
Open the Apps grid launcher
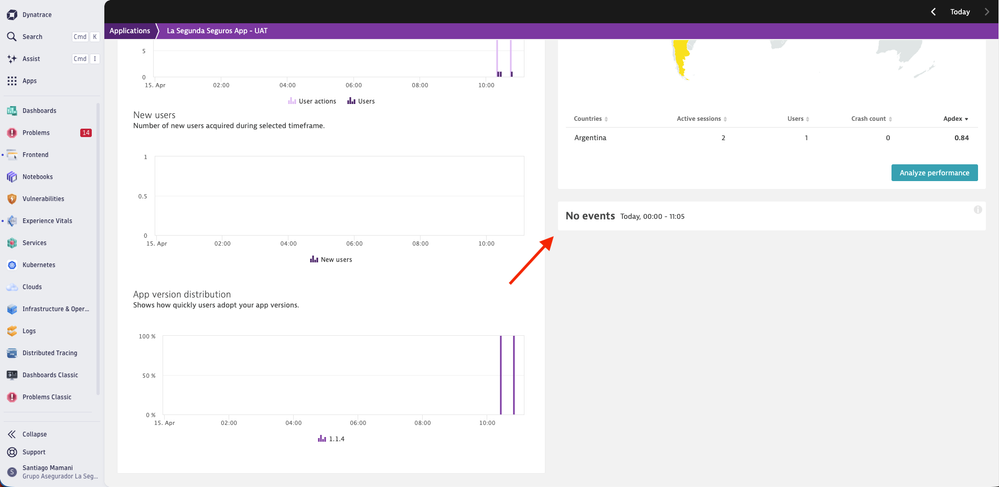coord(11,81)
